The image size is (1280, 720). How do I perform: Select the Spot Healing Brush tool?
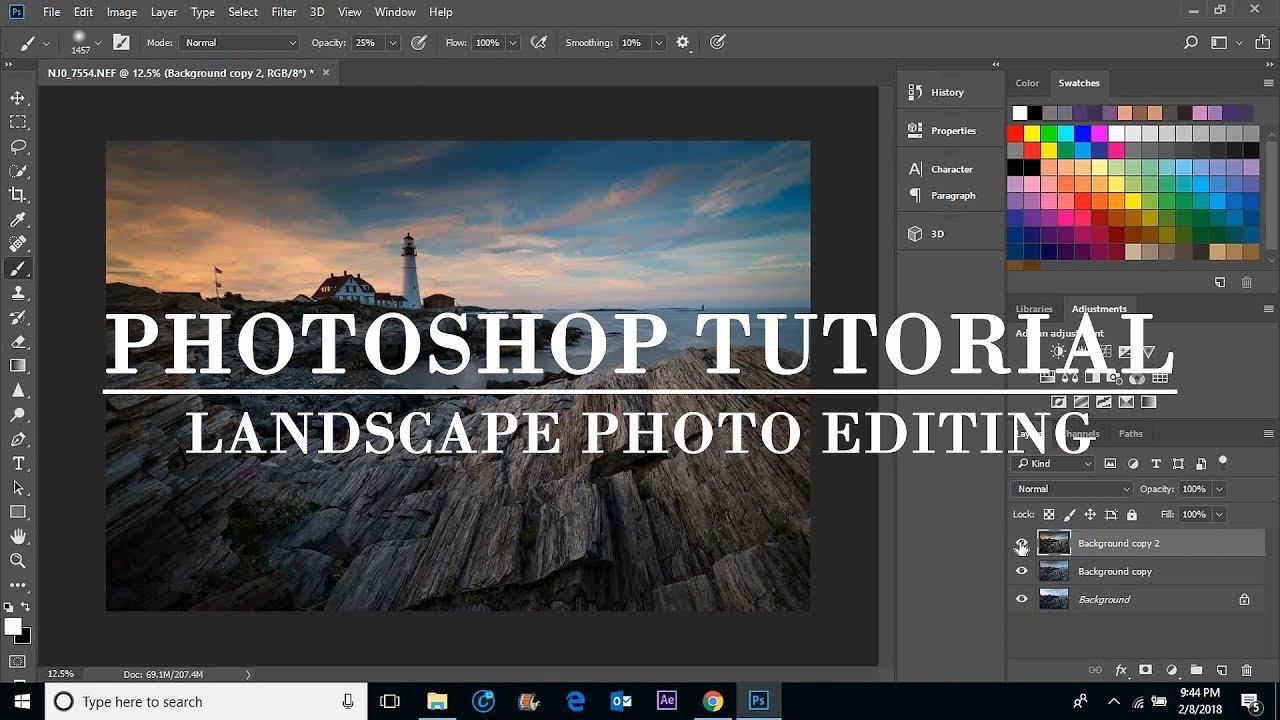(x=18, y=244)
